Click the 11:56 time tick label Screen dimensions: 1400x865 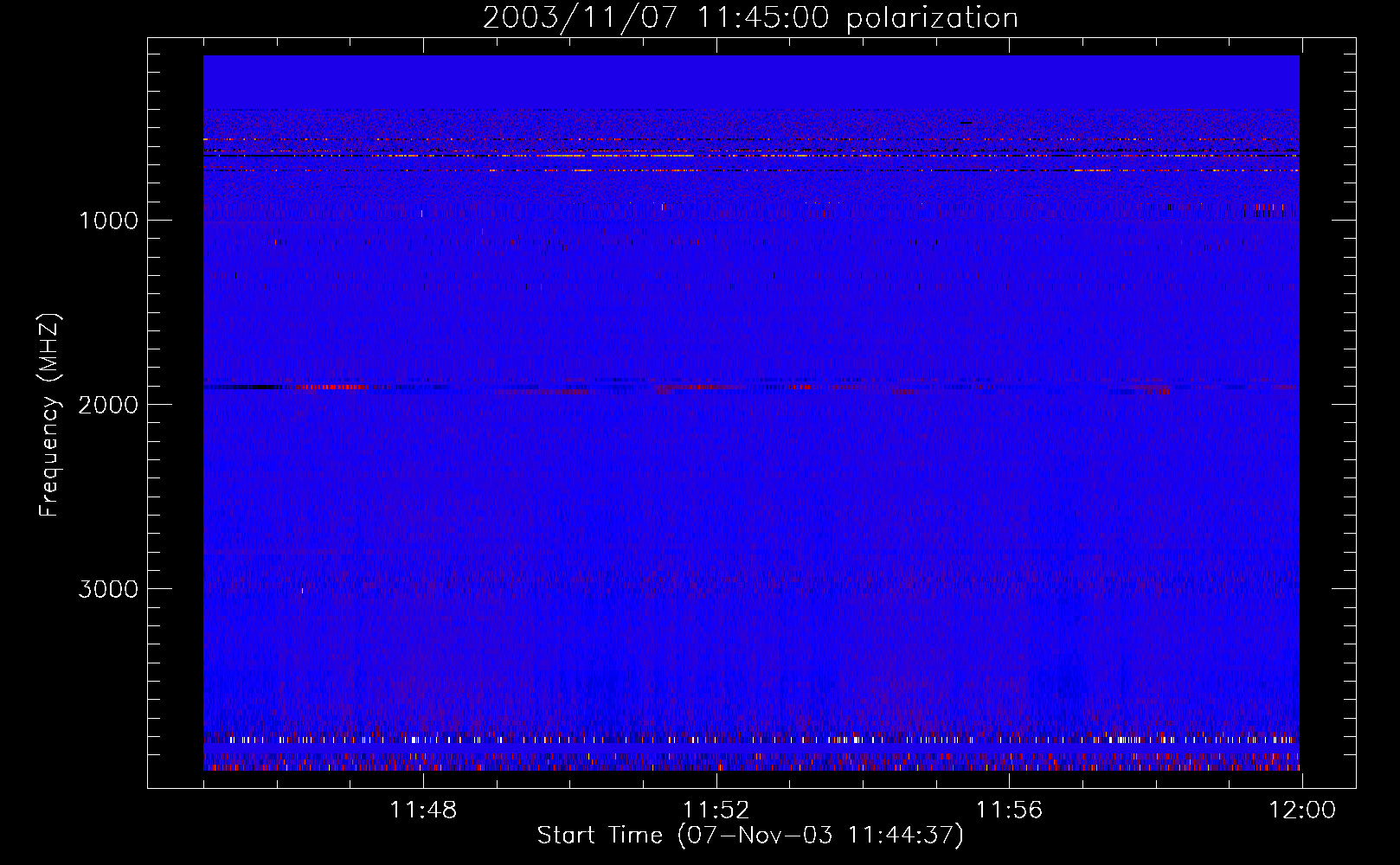point(1010,811)
